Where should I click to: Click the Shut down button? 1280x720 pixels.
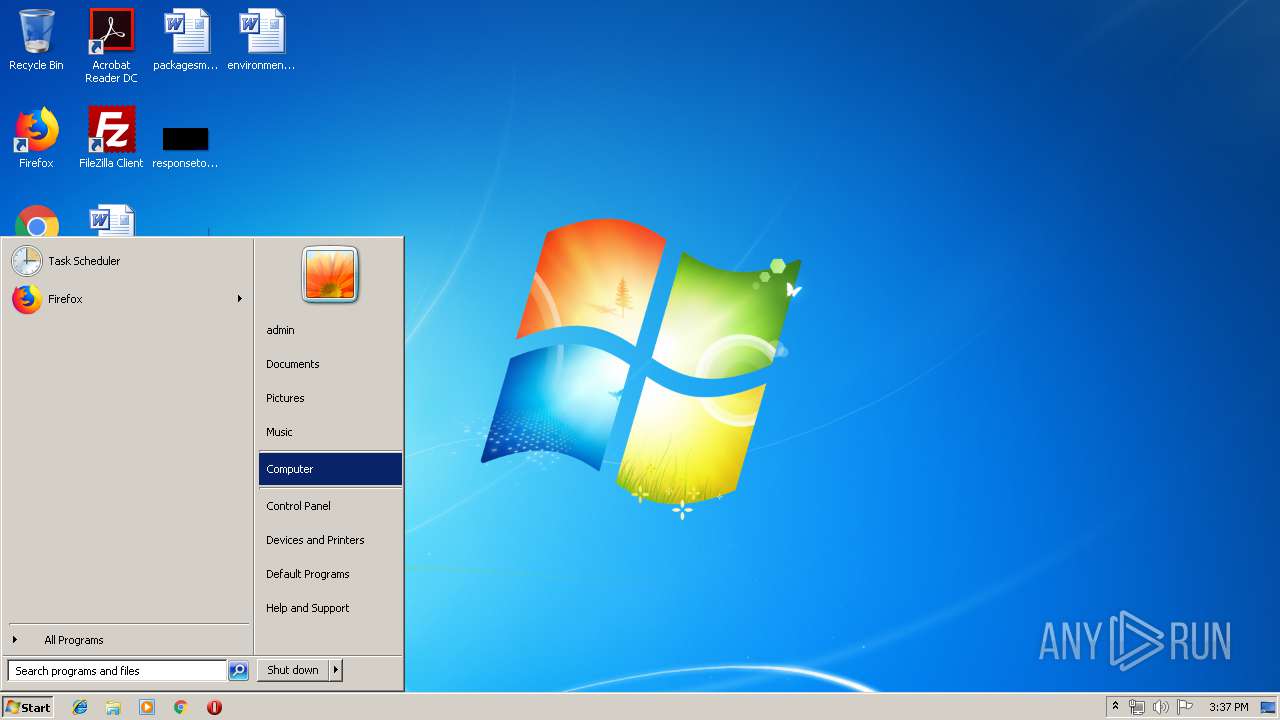[x=293, y=671]
